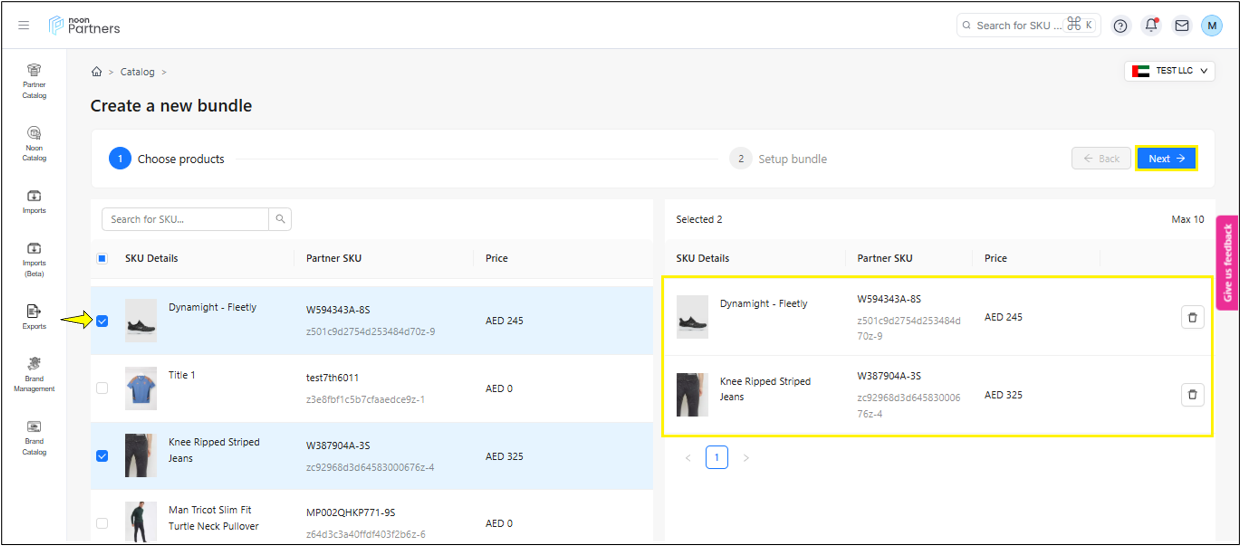This screenshot has height=547, width=1244.
Task: Go to the next page arrow in pagination
Action: (x=746, y=458)
